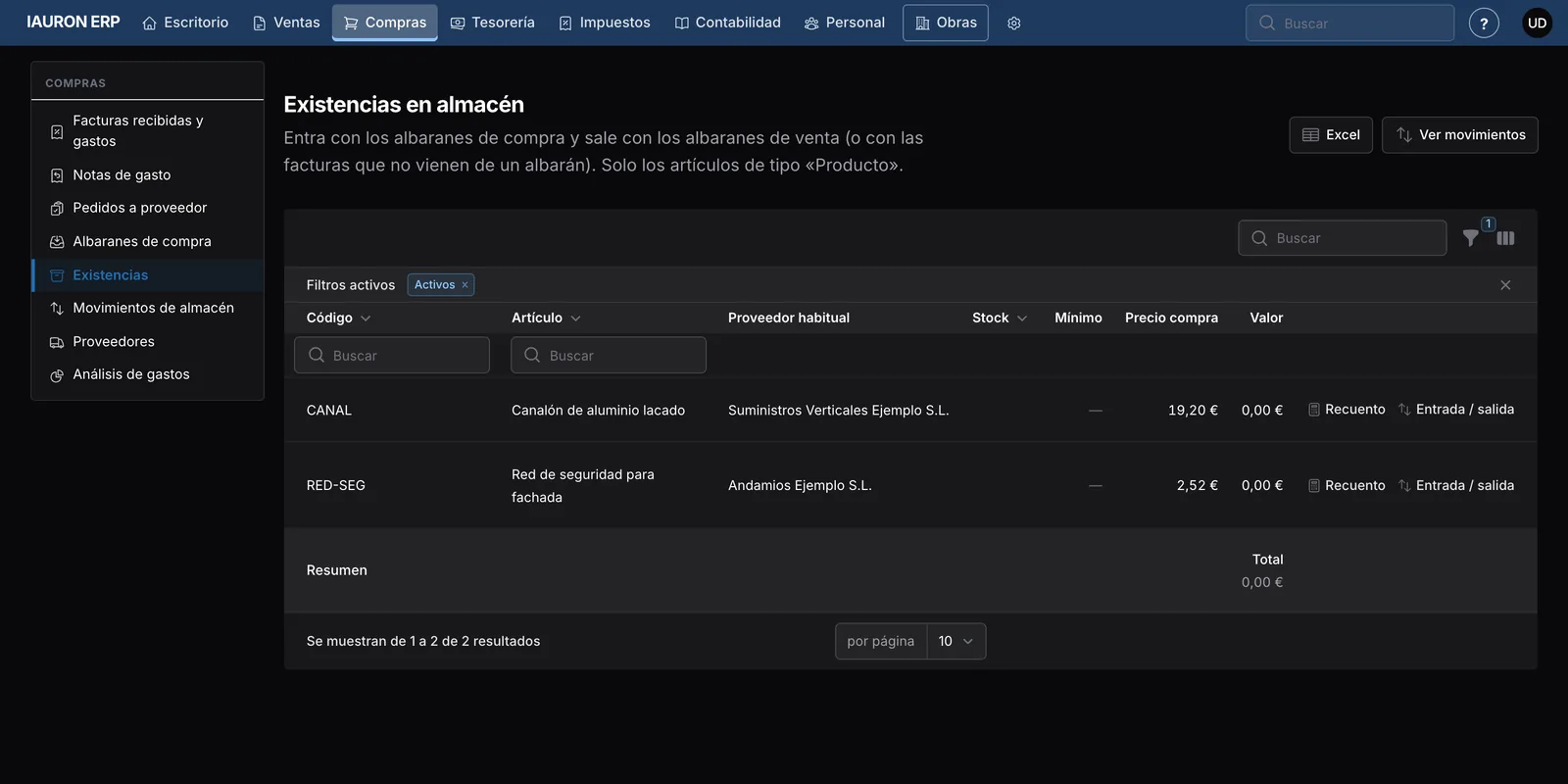Click the Andamios Ejemplo S.L. supplier cell
The height and width of the screenshot is (784, 1568).
[800, 486]
